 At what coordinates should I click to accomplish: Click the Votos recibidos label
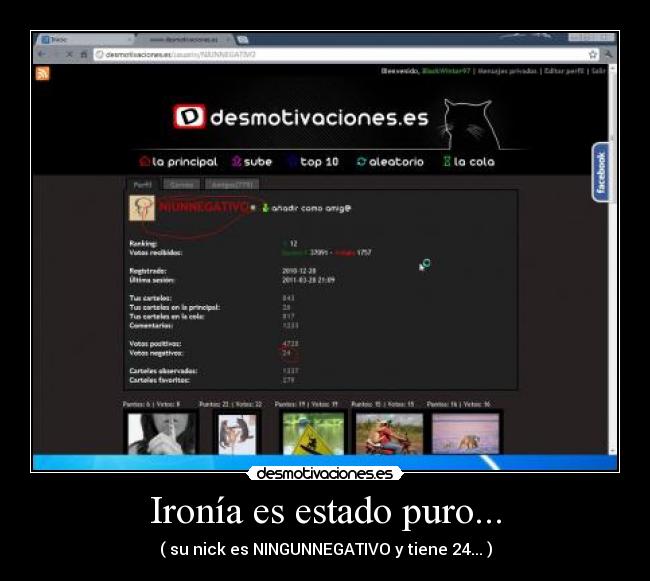[x=155, y=253]
